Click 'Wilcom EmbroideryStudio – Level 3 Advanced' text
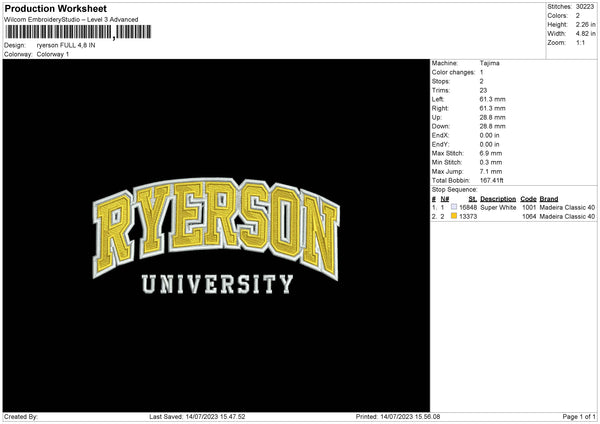 pyautogui.click(x=71, y=20)
